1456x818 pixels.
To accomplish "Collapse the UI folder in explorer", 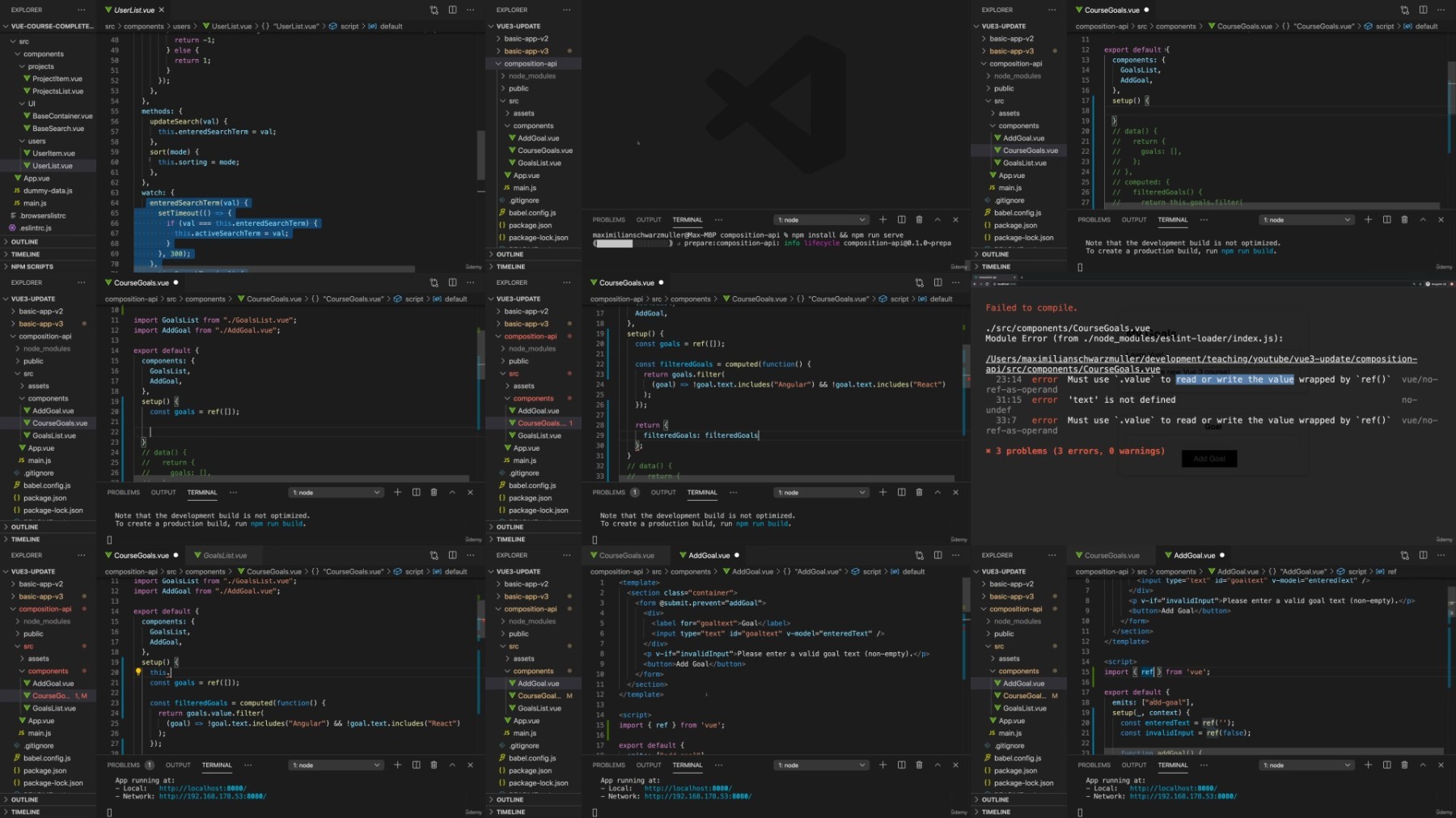I will click(22, 104).
